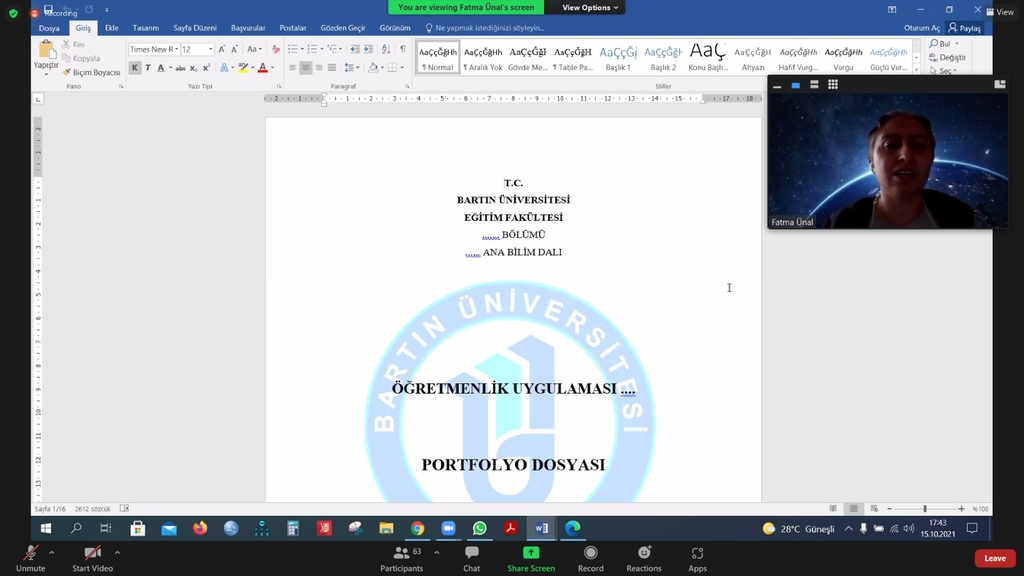The width and height of the screenshot is (1024, 576).
Task: Open Windows Start menu
Action: coord(46,528)
